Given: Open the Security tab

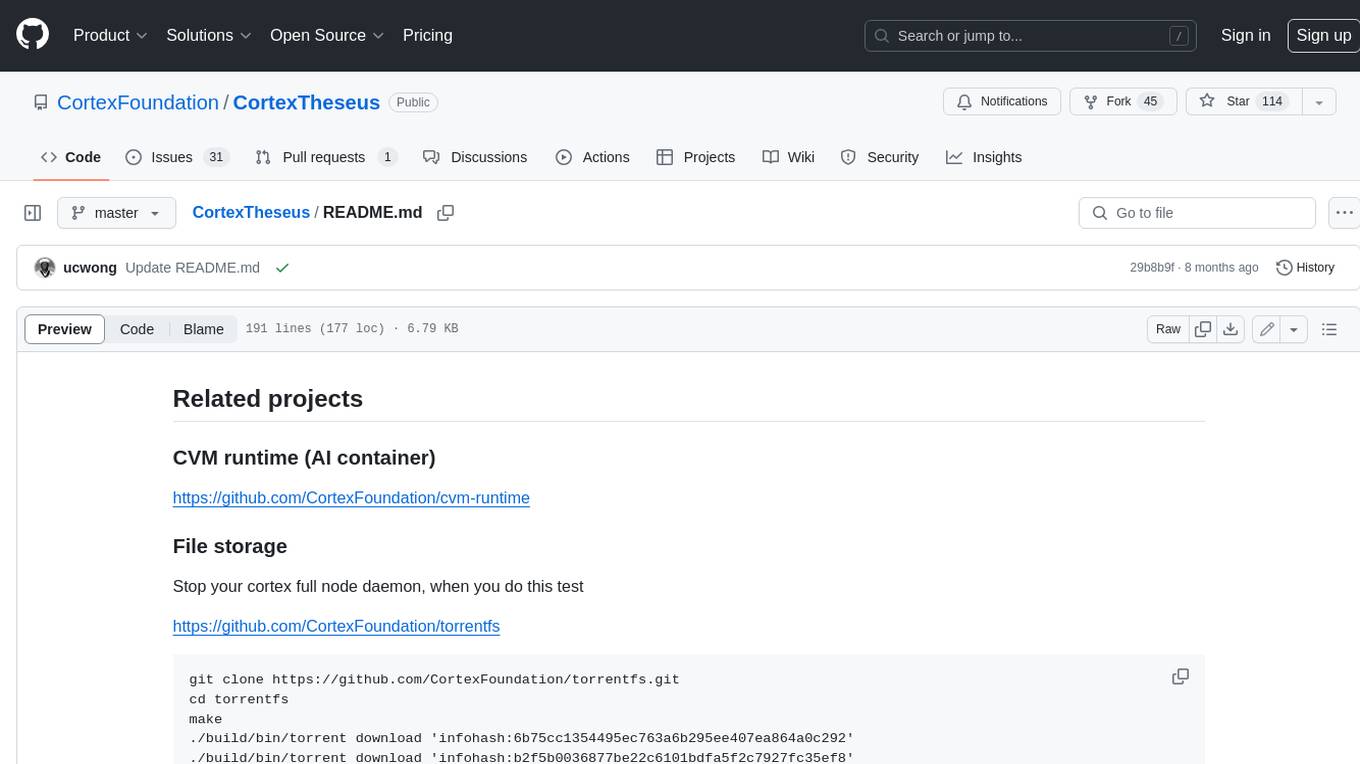Looking at the screenshot, I should click(x=879, y=157).
